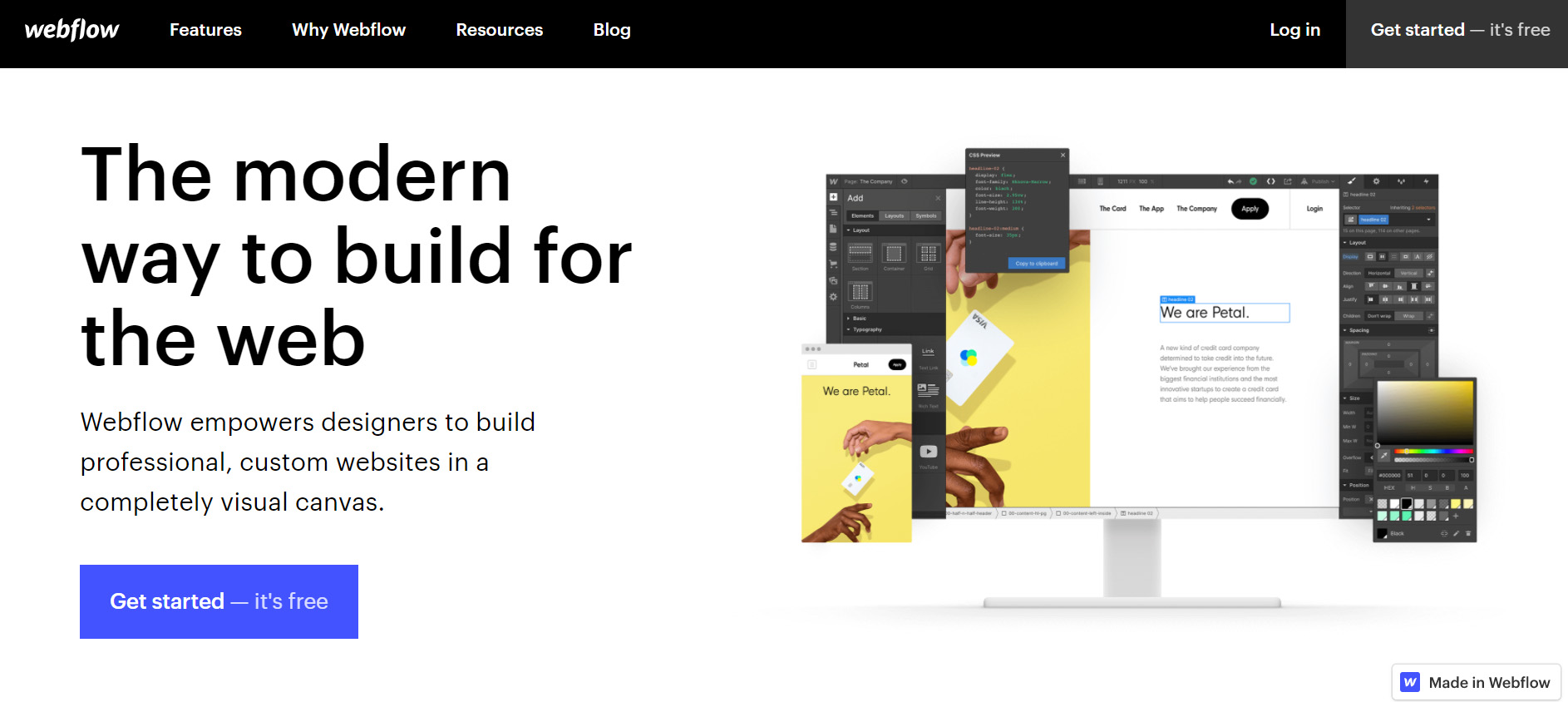
Task: Add the Container layout element
Action: tap(894, 256)
